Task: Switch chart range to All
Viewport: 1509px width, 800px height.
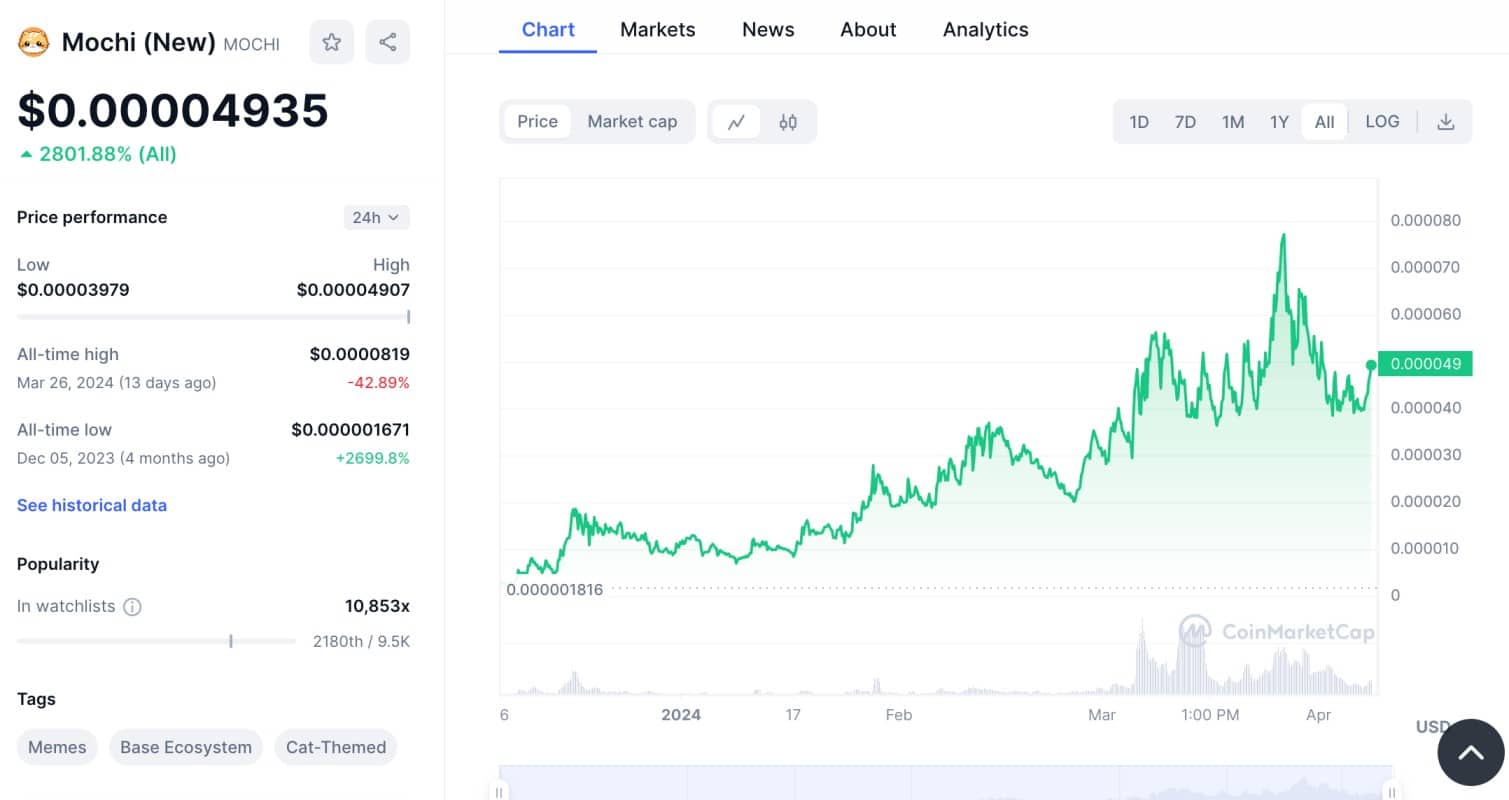Action: pyautogui.click(x=1324, y=122)
